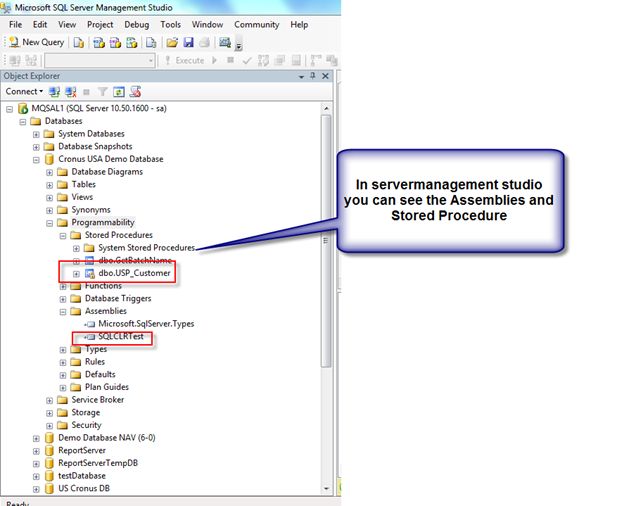This screenshot has width=624, height=506.
Task: Click the Disconnect server icon
Action: pyautogui.click(x=71, y=92)
